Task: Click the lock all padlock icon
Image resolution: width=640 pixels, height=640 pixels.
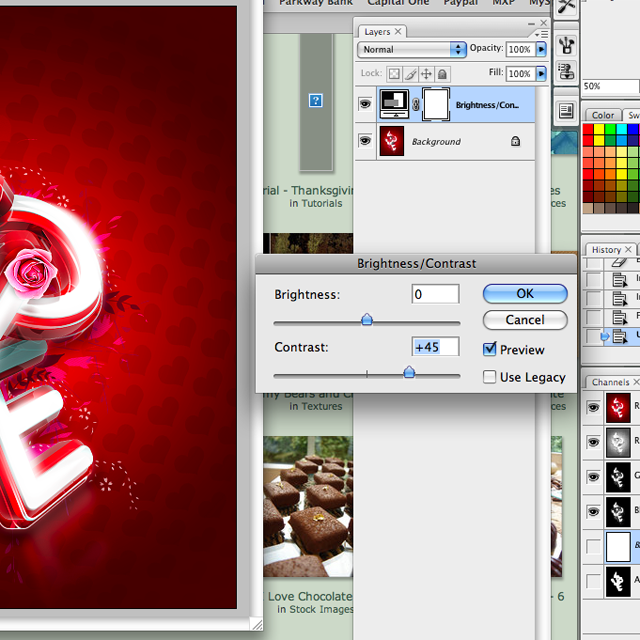Action: click(x=442, y=74)
